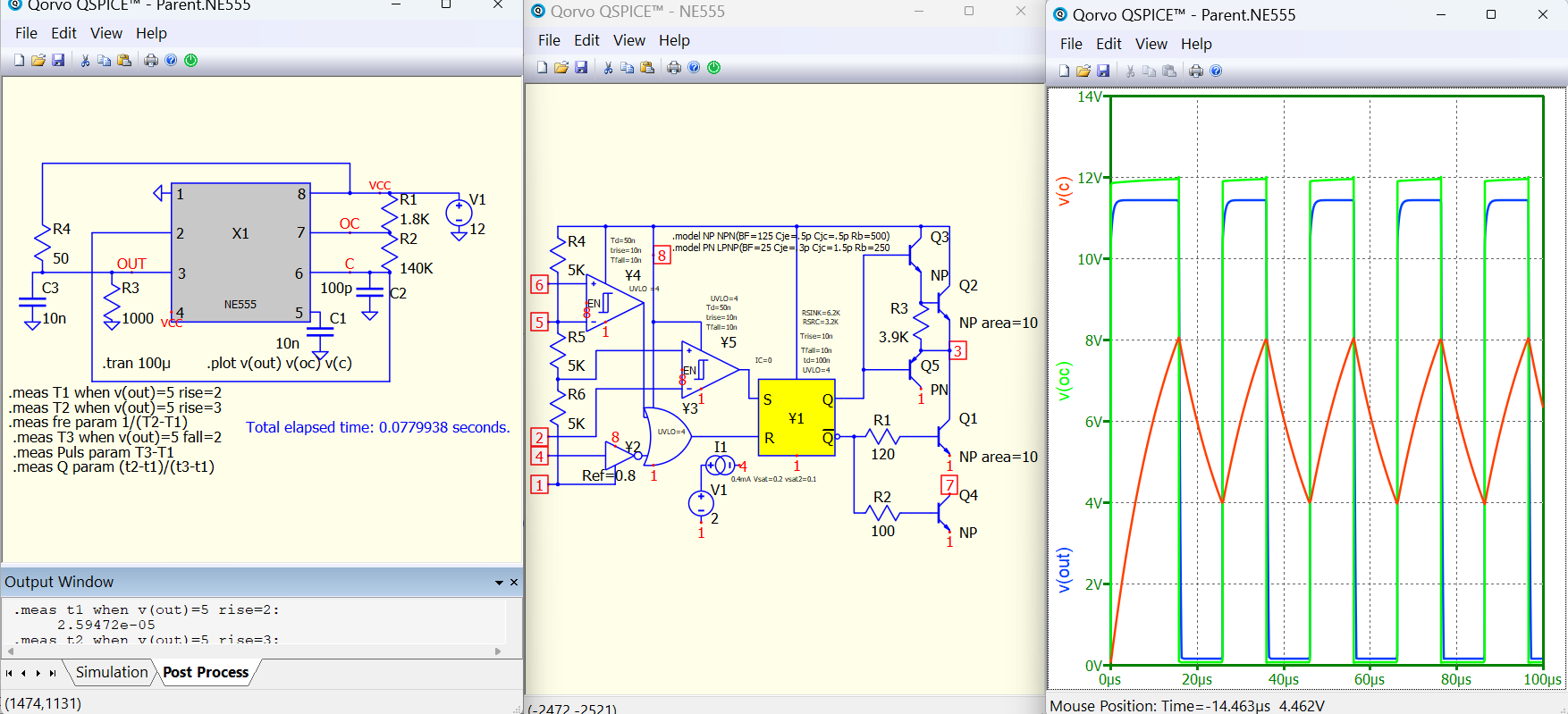Open Help menu in waveform window

click(x=1196, y=44)
